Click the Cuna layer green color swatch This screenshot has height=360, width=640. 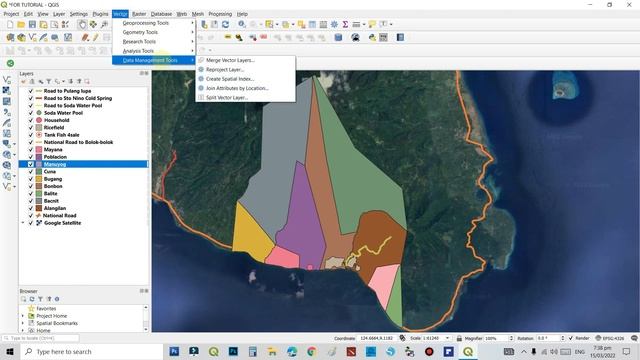[39, 172]
